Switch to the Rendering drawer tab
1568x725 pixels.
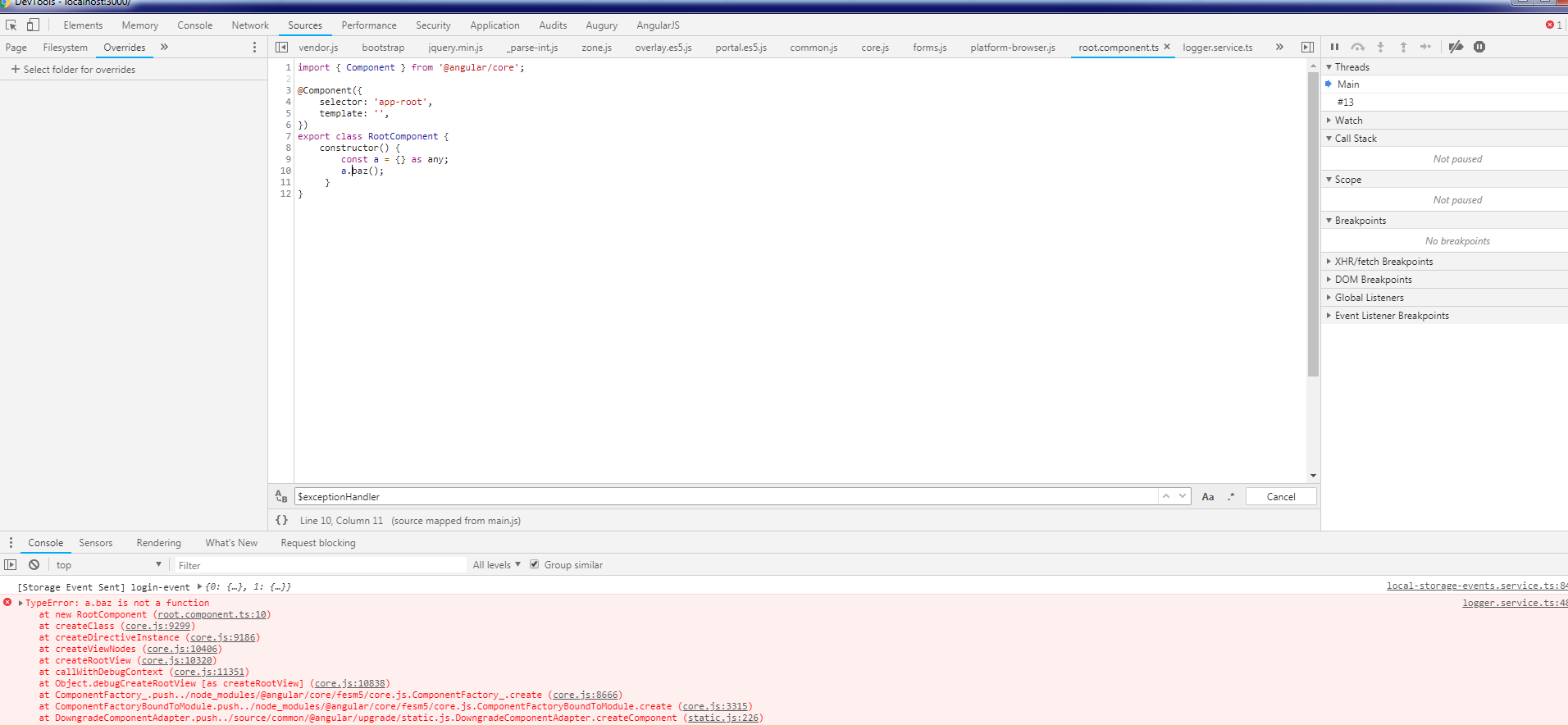click(158, 543)
